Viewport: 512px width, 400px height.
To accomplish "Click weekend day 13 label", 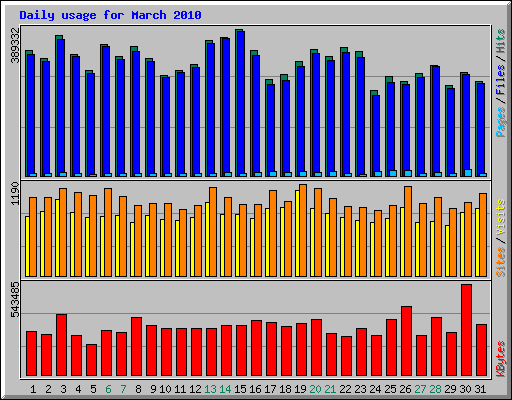I will click(210, 389).
